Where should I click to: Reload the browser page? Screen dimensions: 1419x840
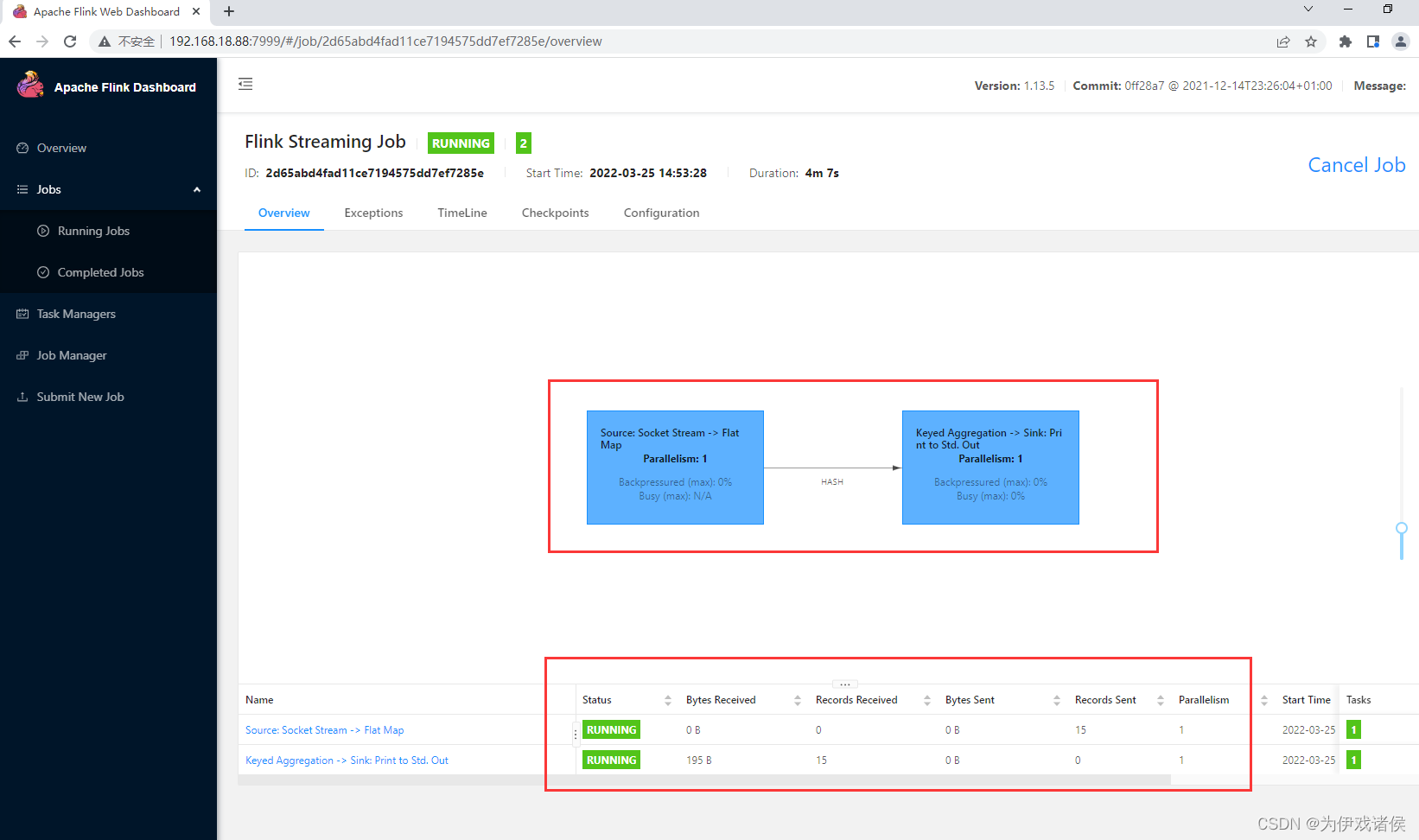click(70, 41)
